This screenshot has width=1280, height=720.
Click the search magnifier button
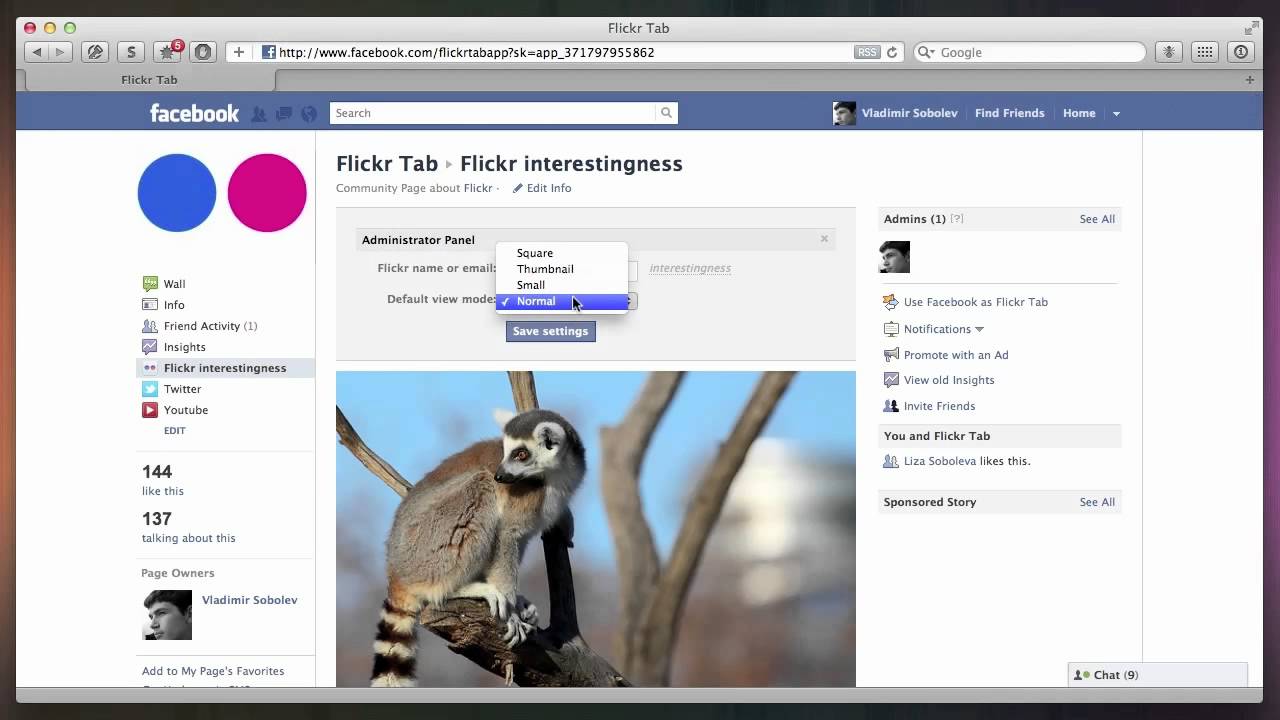(666, 113)
